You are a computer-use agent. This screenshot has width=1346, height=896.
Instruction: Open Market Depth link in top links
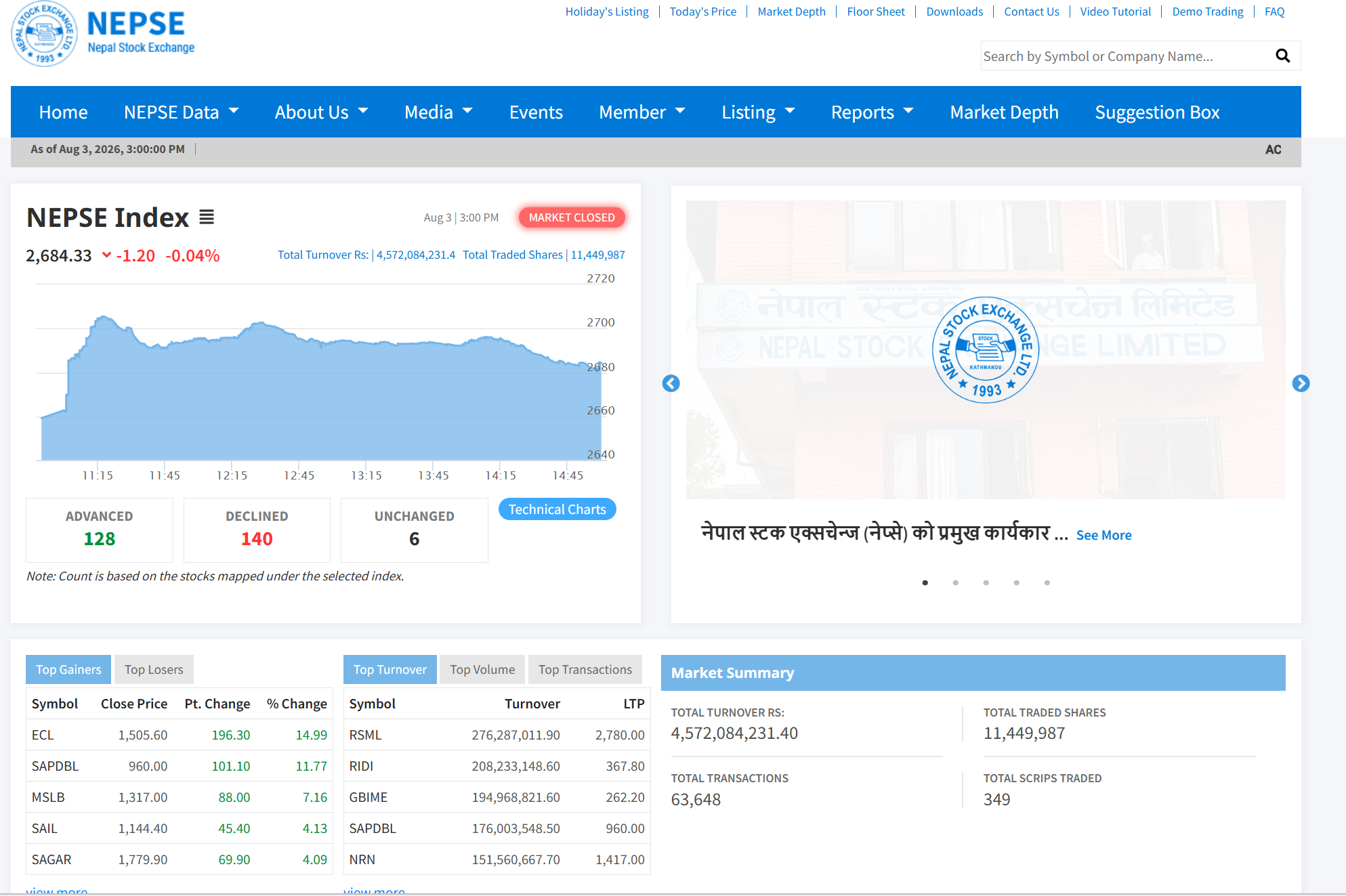point(791,12)
